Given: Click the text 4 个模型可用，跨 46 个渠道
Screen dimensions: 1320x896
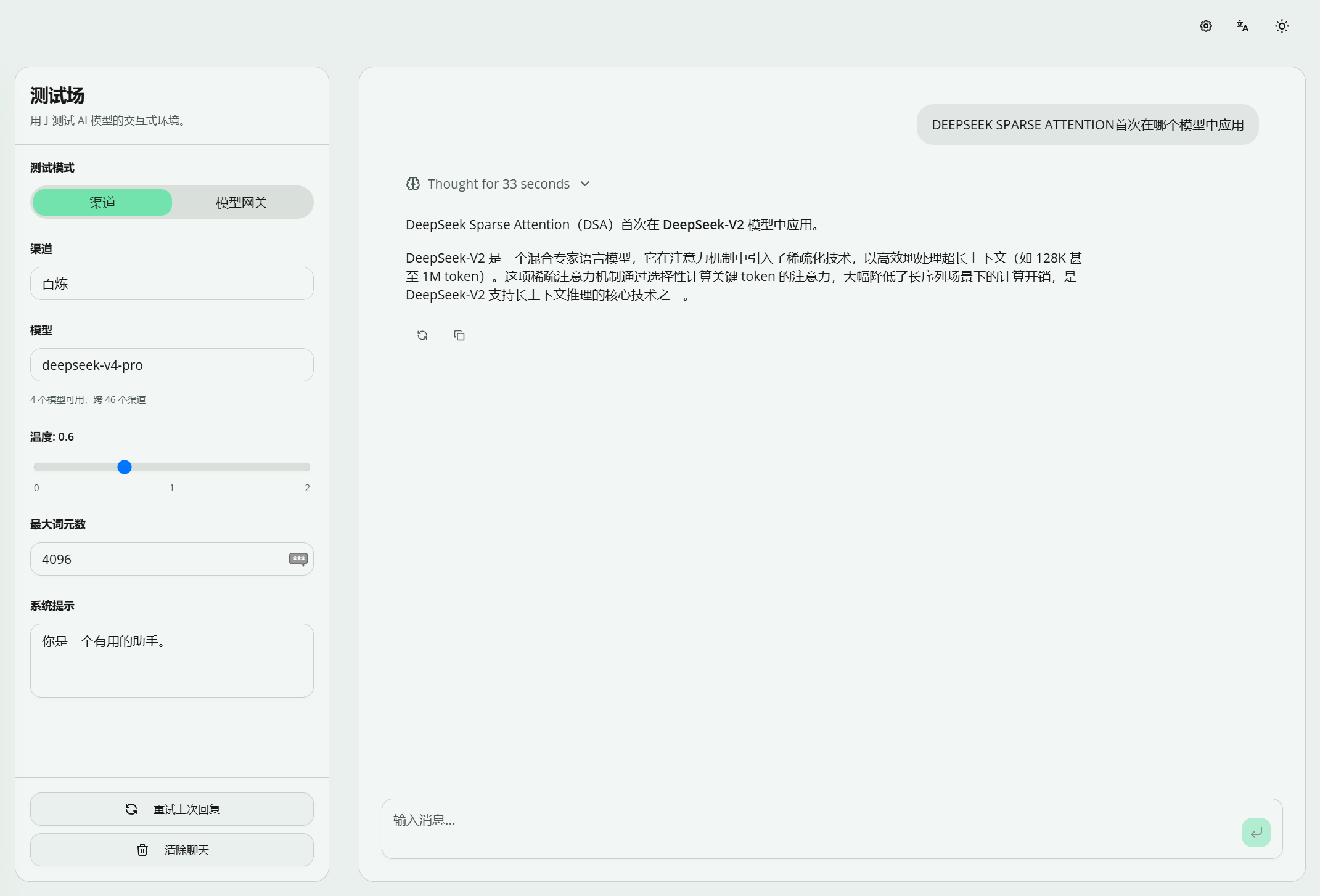Looking at the screenshot, I should pos(88,399).
